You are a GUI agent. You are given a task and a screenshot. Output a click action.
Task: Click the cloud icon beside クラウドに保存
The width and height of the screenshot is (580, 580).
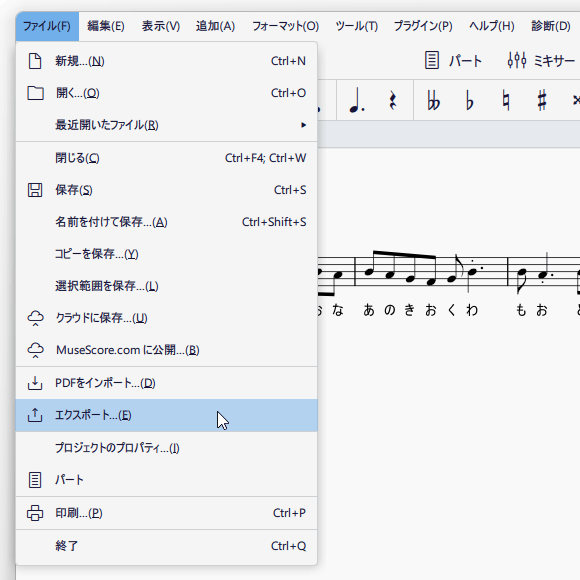35,318
